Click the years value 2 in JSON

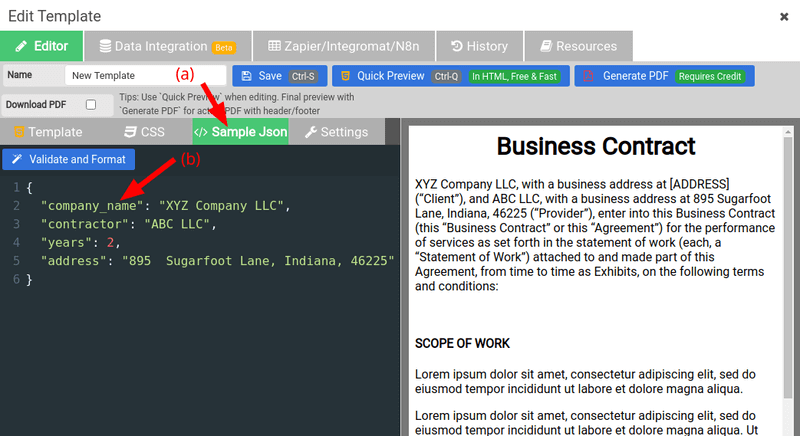110,242
